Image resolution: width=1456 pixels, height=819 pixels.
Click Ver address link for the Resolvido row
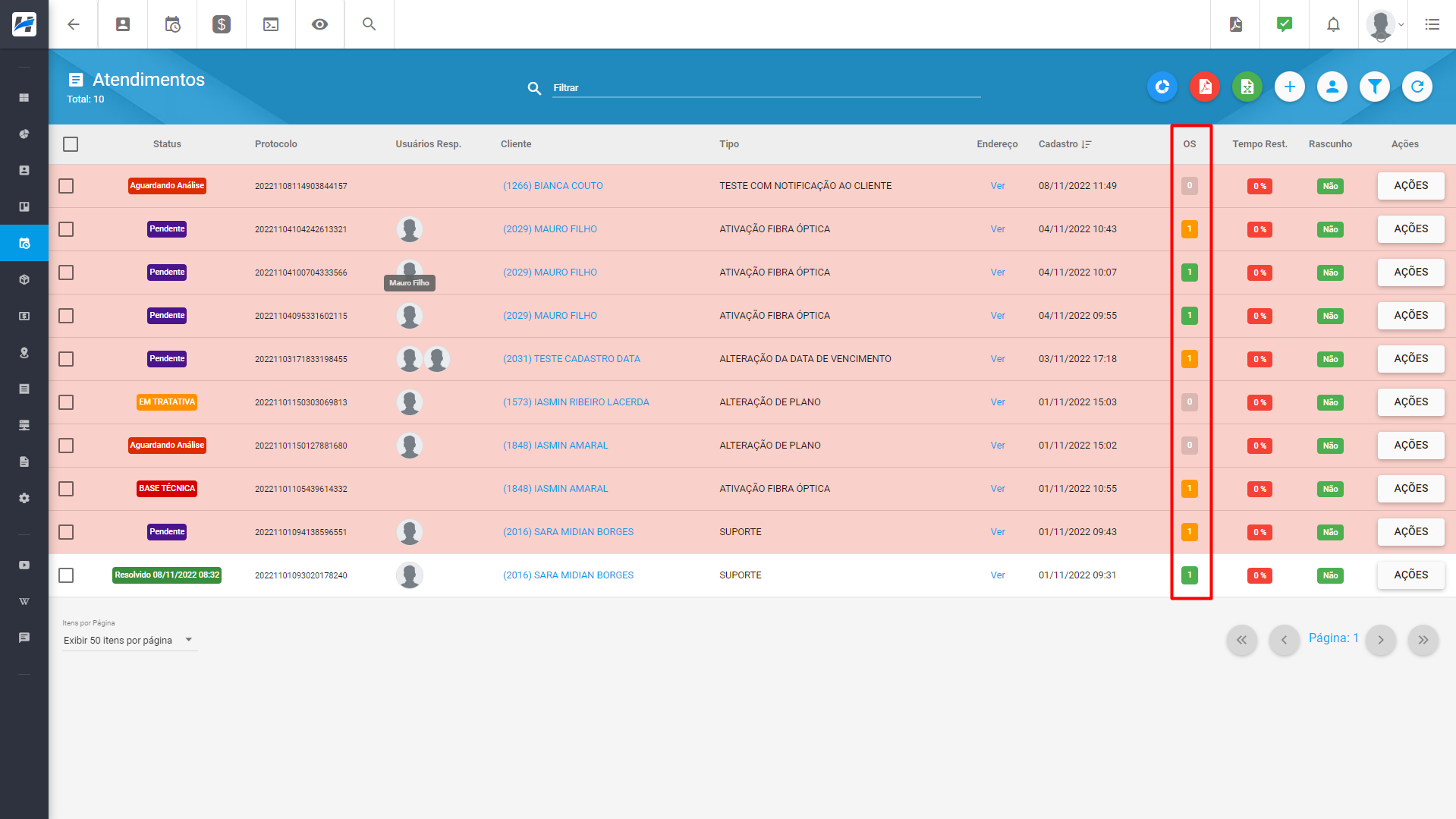point(998,575)
